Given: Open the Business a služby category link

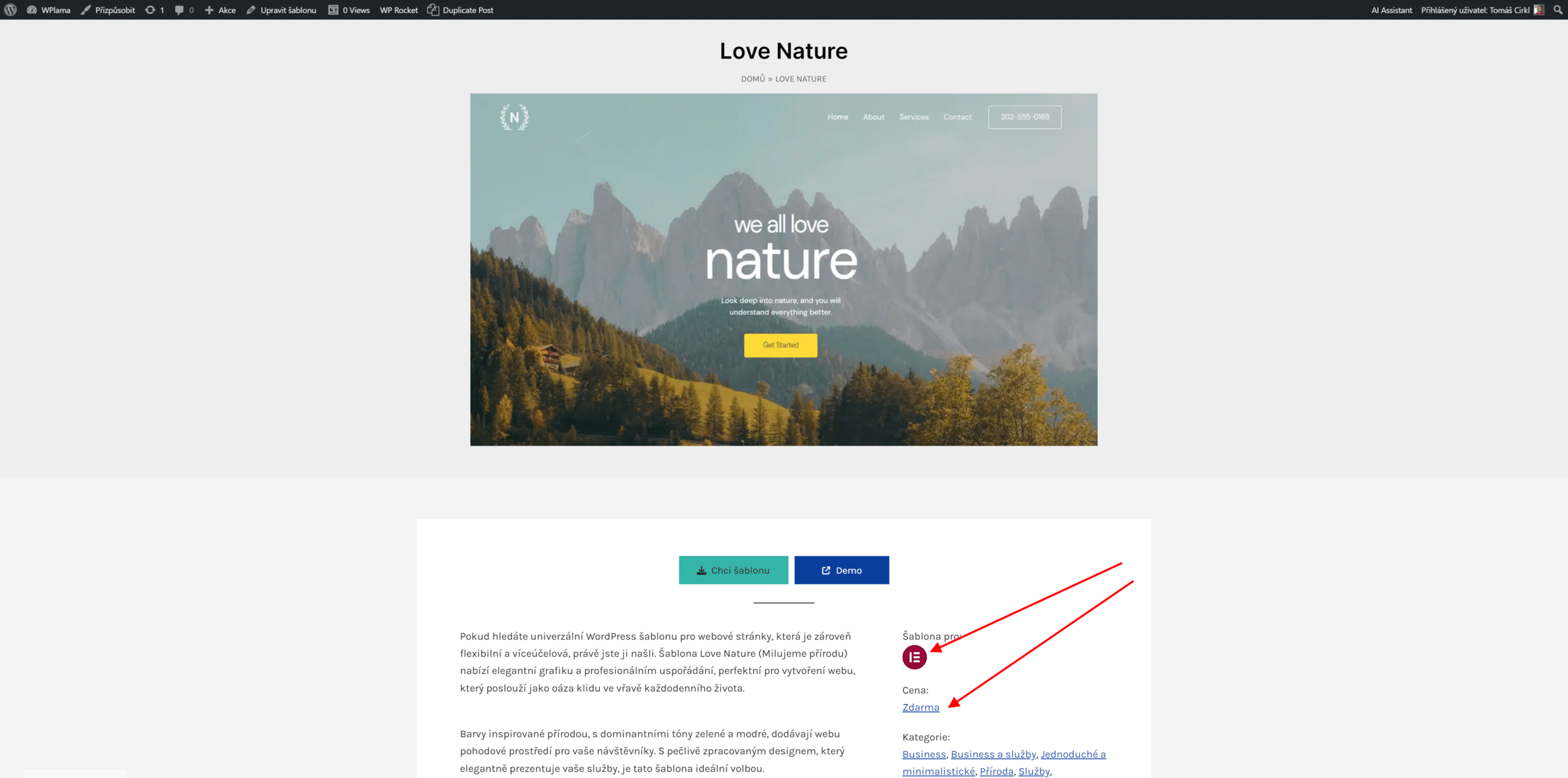Looking at the screenshot, I should [x=993, y=754].
